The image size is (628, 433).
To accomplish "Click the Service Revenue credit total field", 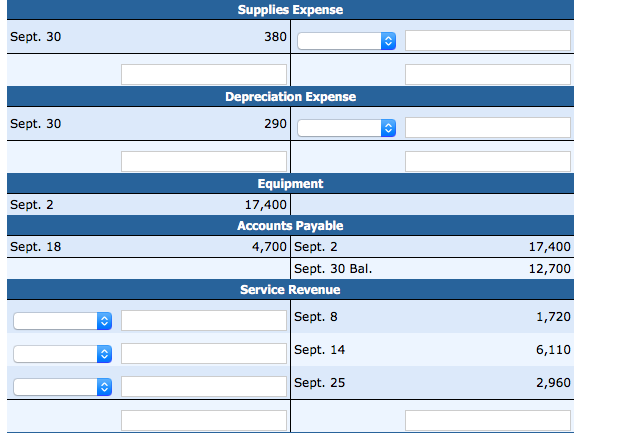I will 488,420.
